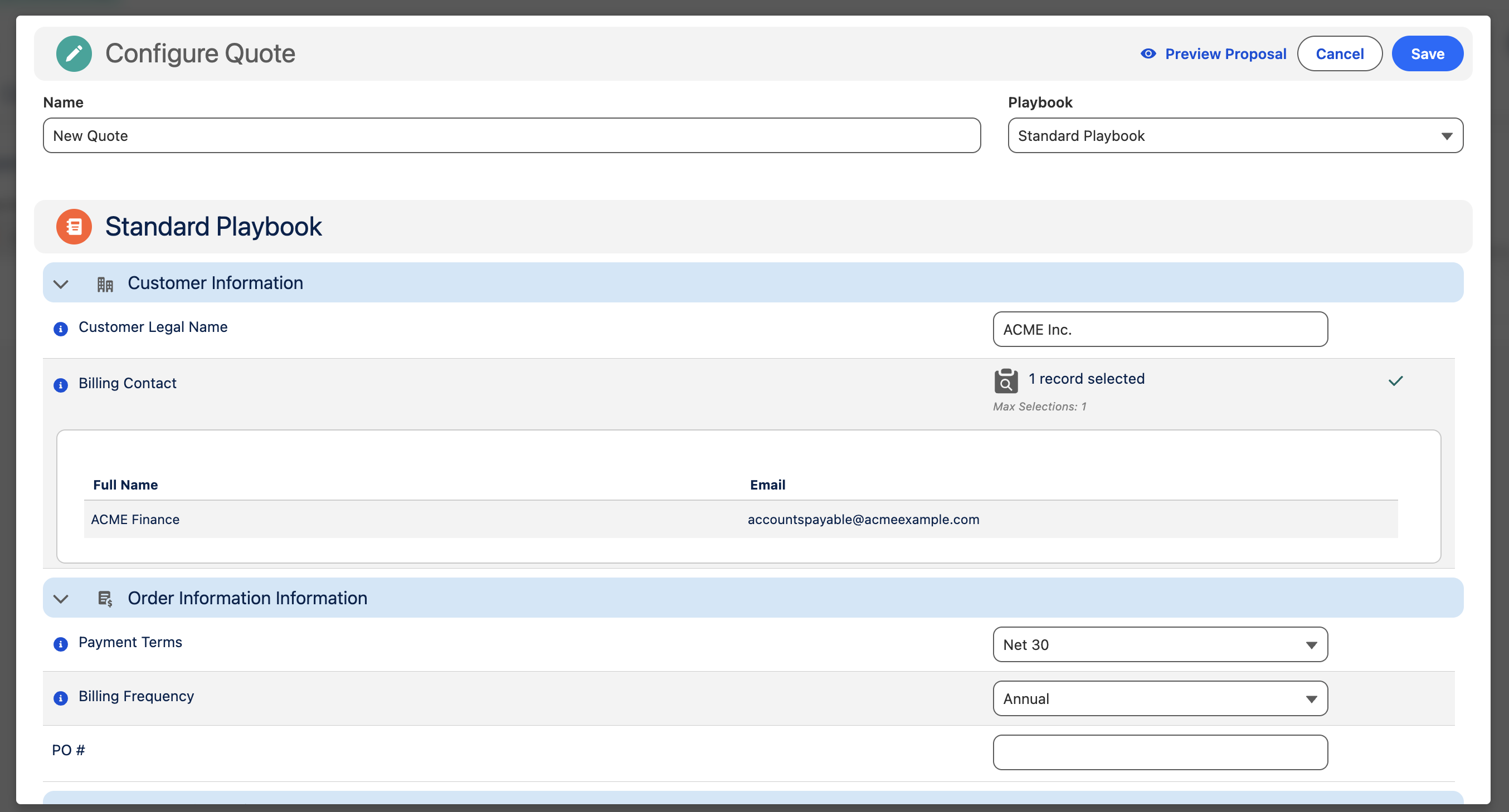The width and height of the screenshot is (1509, 812).
Task: Click the eye icon beside Preview Proposal
Action: tap(1148, 54)
